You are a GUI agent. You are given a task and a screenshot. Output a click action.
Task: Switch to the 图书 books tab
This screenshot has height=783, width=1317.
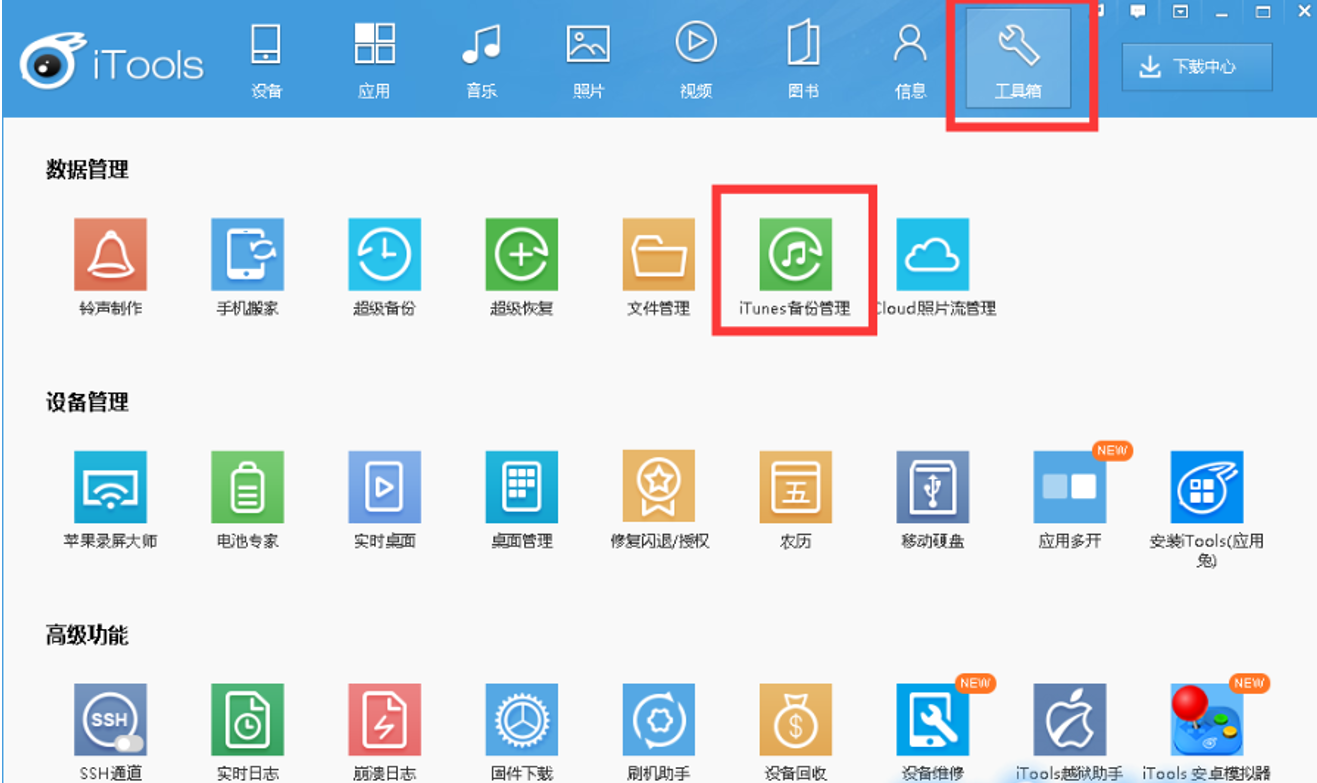(803, 60)
